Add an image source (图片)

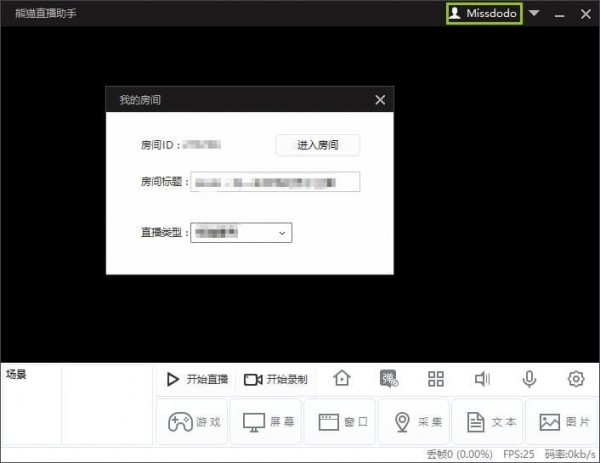(561, 422)
